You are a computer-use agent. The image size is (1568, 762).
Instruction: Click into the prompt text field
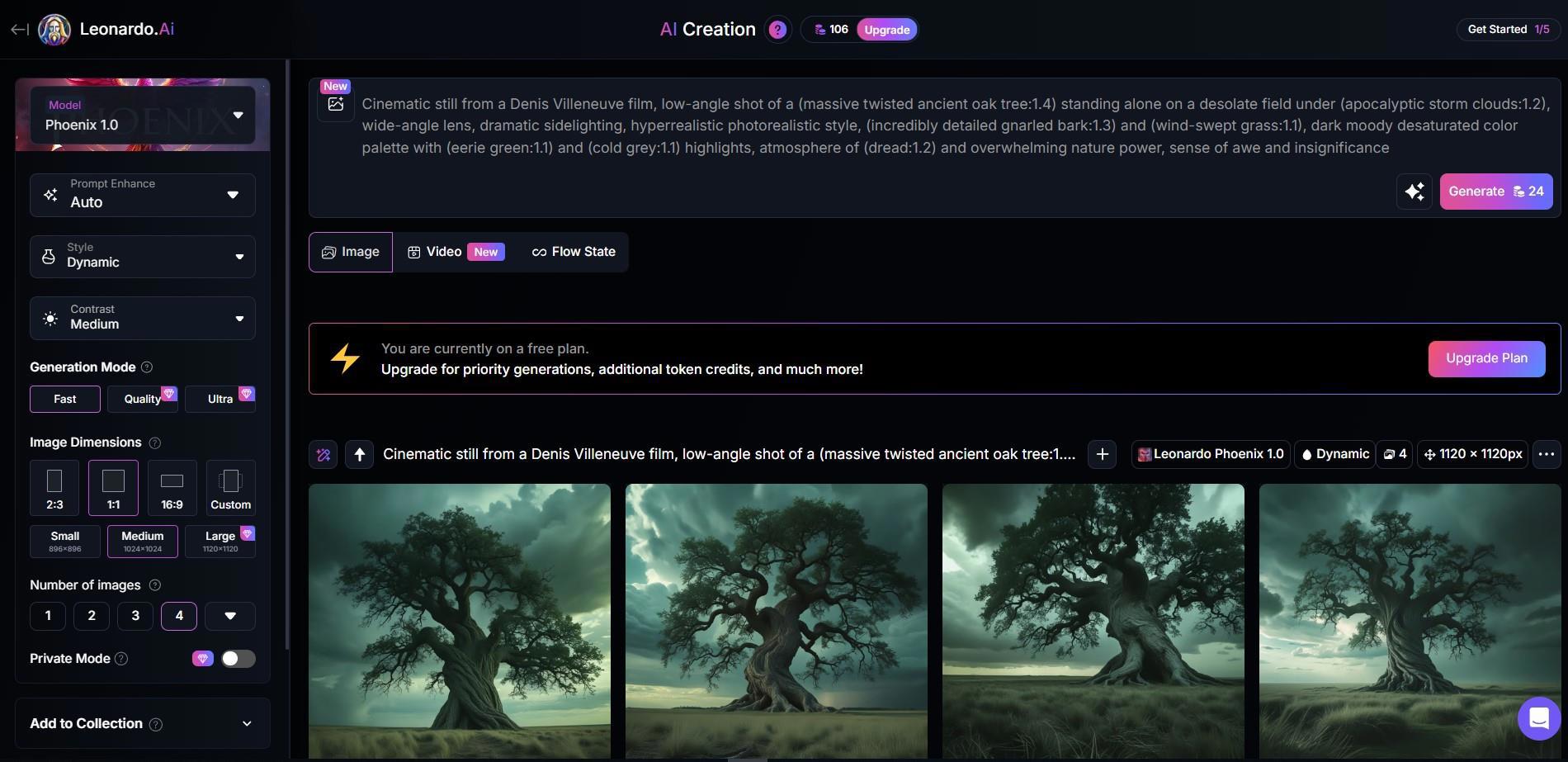coord(956,125)
